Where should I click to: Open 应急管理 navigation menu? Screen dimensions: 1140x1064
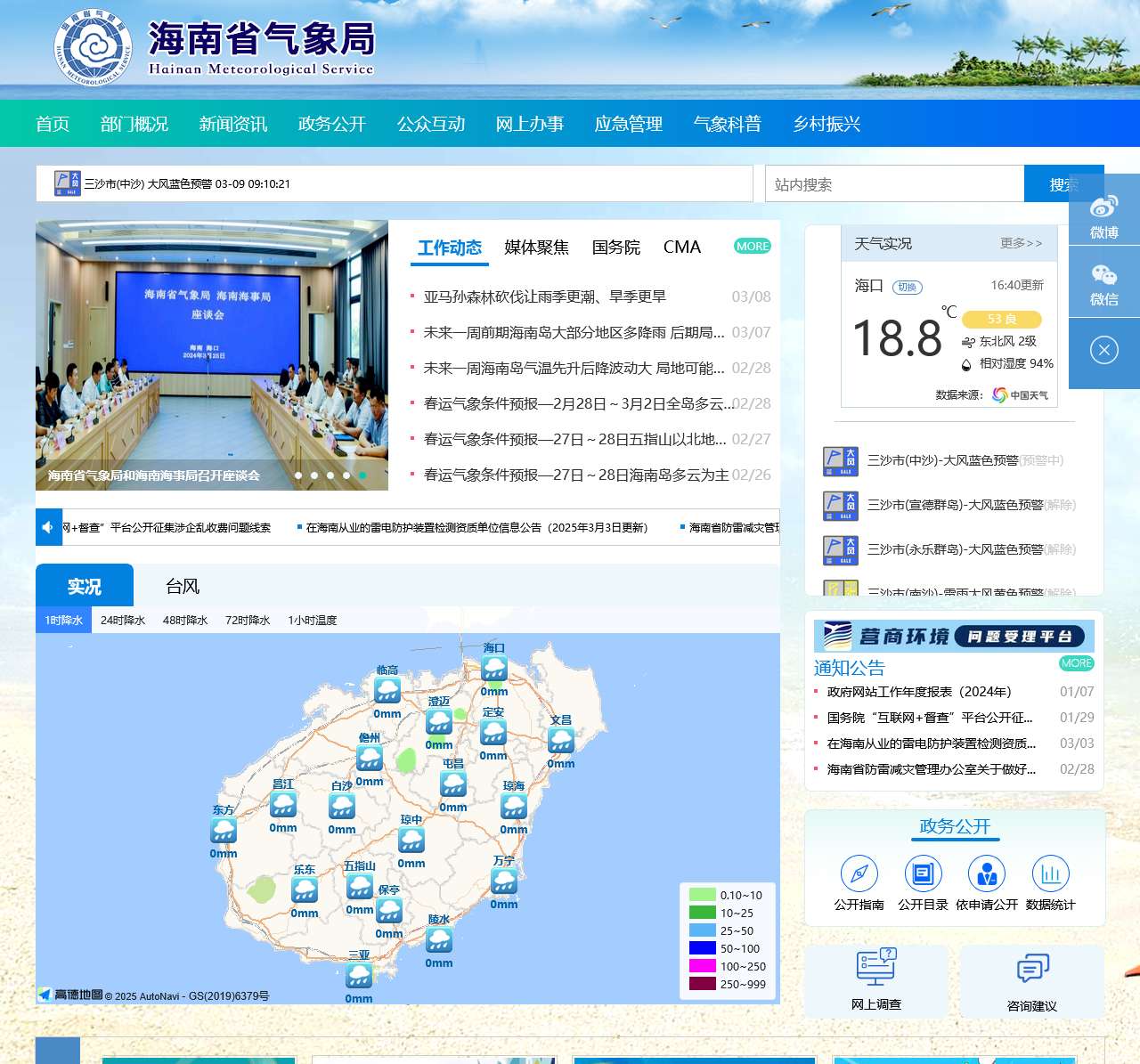(x=629, y=124)
